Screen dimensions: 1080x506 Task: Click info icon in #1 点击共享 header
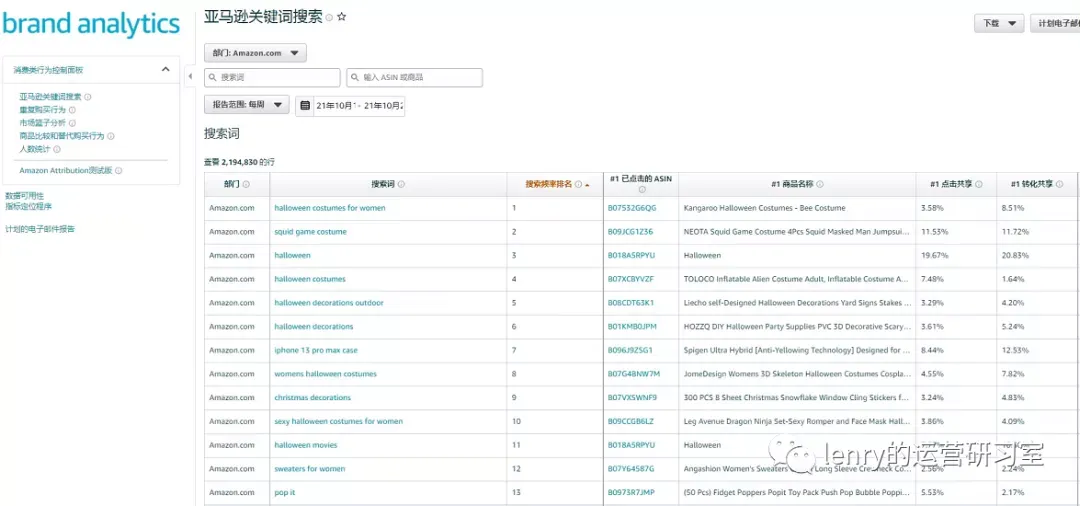pyautogui.click(x=979, y=185)
